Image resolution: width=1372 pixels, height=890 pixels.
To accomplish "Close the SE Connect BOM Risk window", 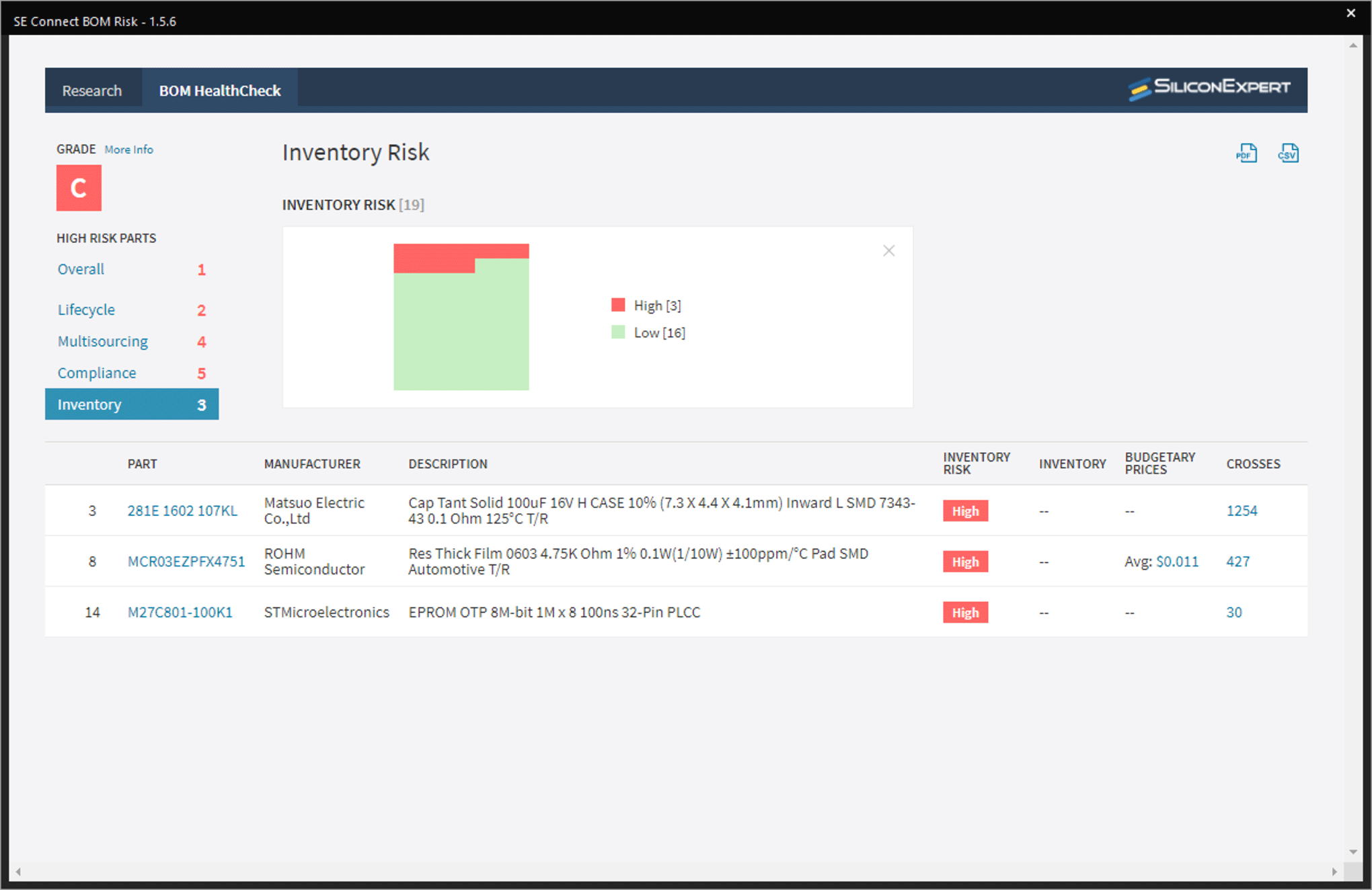I will (1351, 13).
